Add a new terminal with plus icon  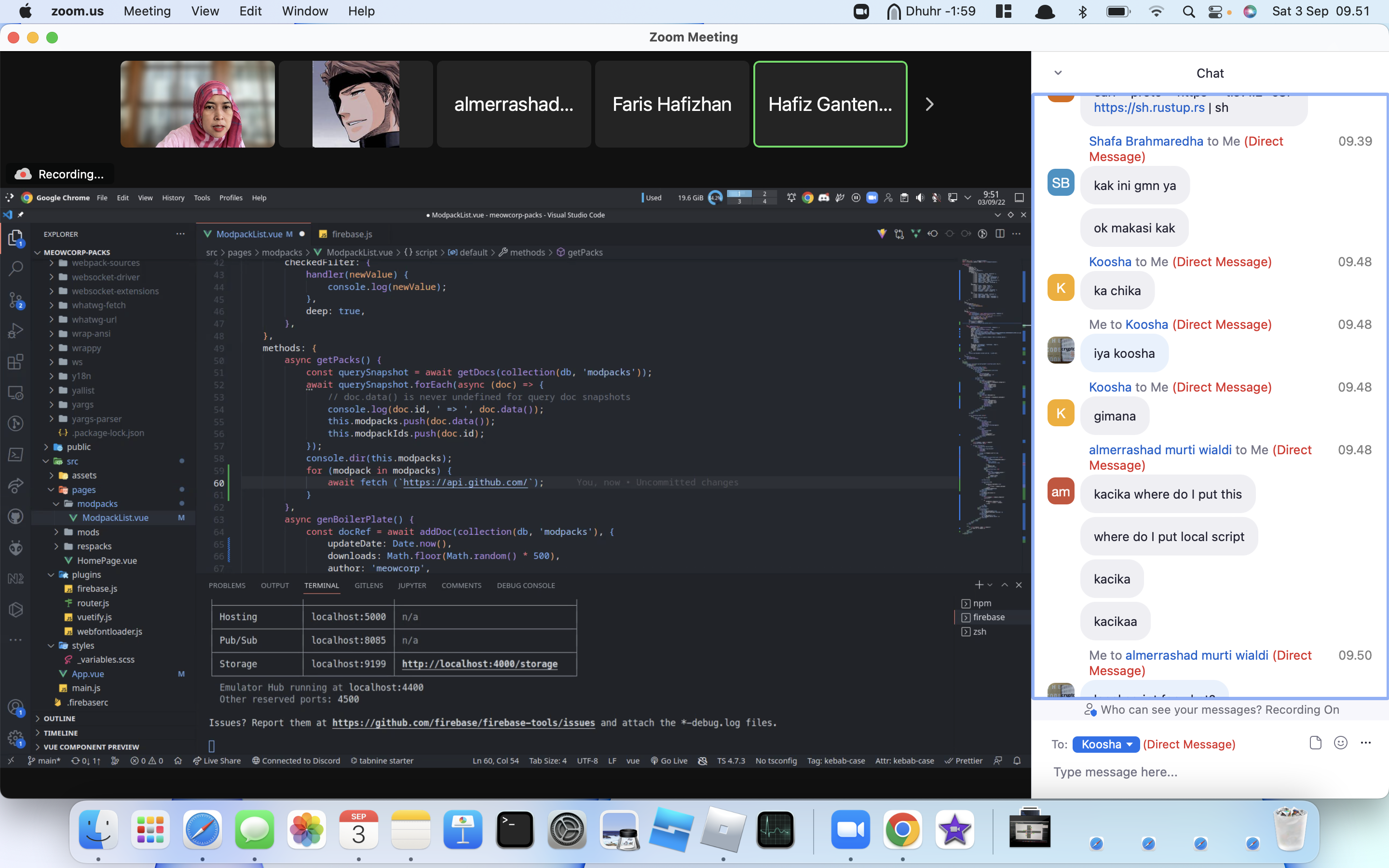[979, 585]
